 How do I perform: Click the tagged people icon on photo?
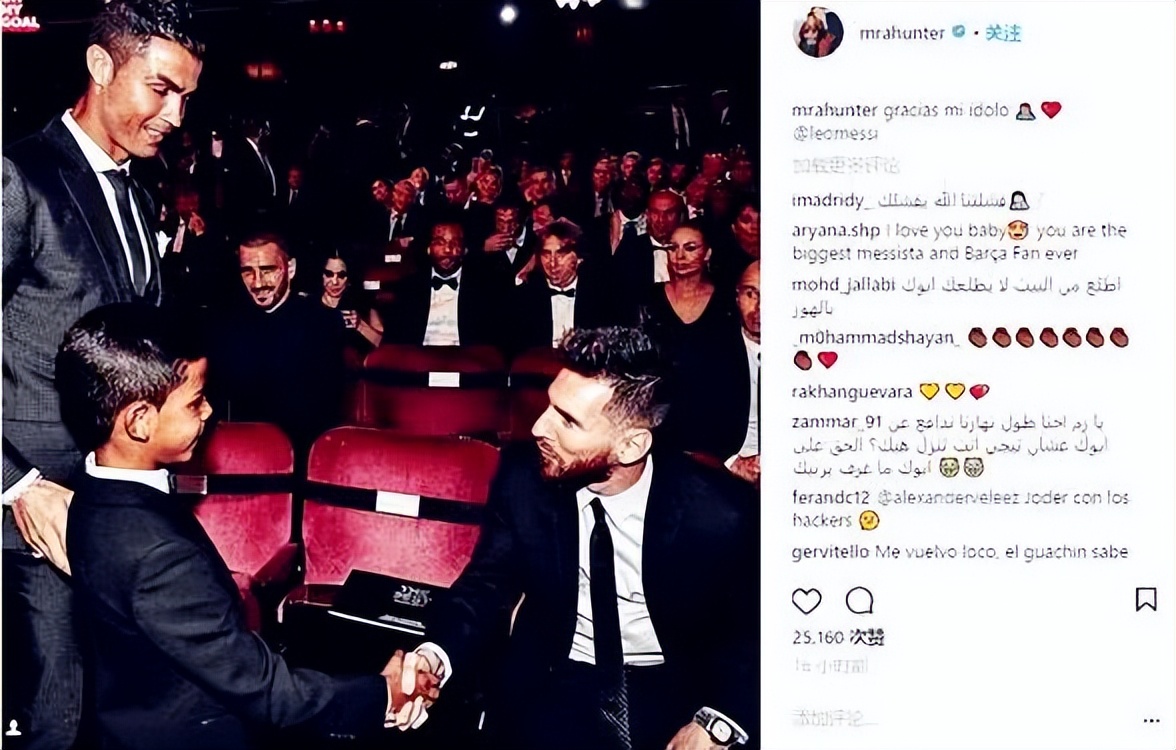tap(14, 728)
